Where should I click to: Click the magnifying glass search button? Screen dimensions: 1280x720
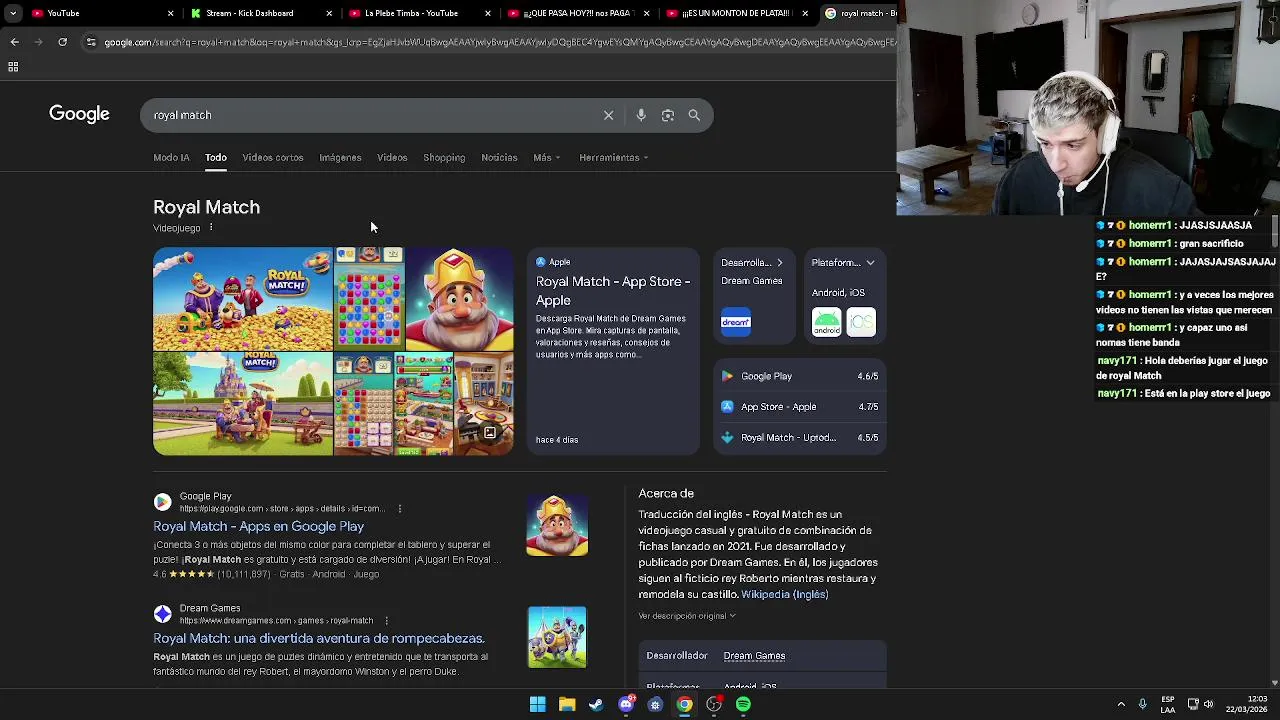point(694,115)
